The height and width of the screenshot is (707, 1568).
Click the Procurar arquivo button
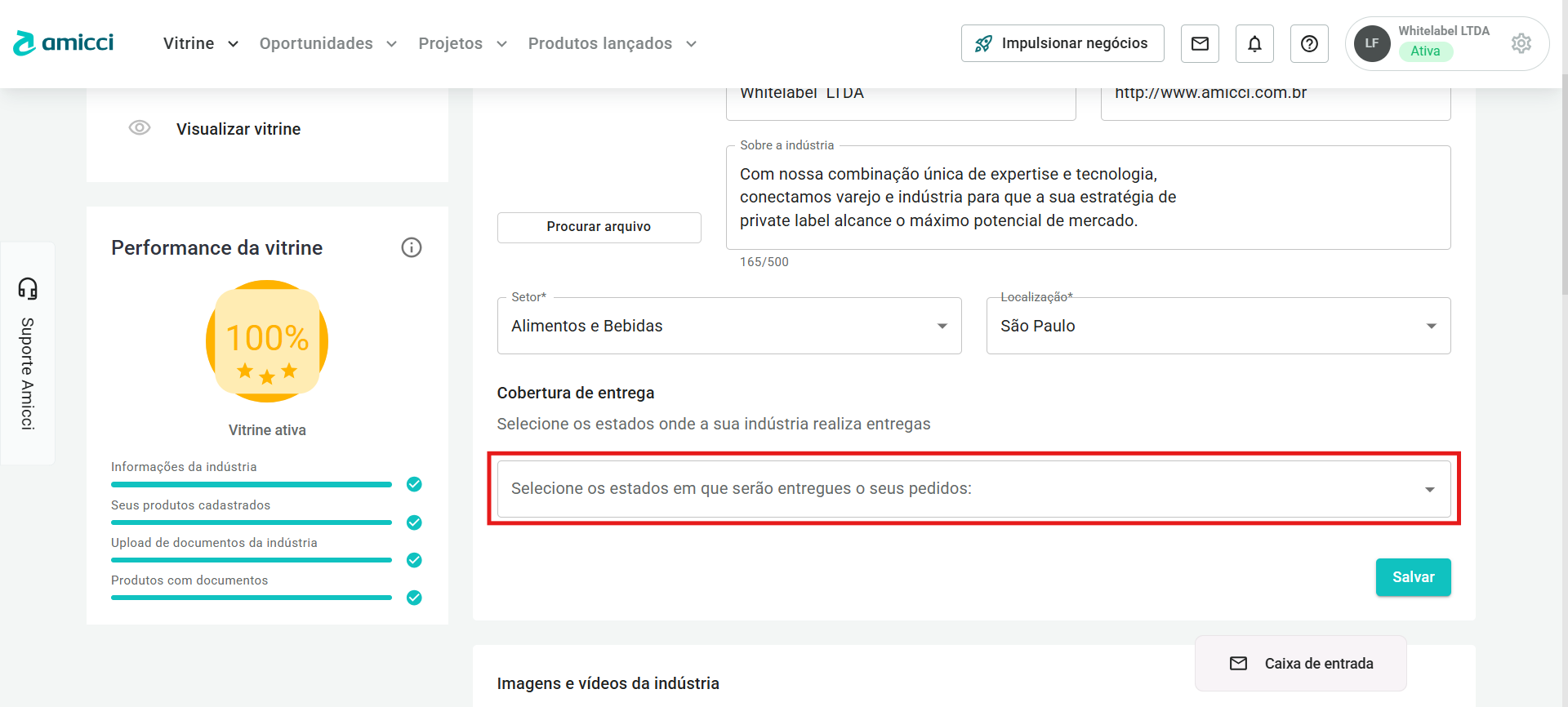[599, 227]
